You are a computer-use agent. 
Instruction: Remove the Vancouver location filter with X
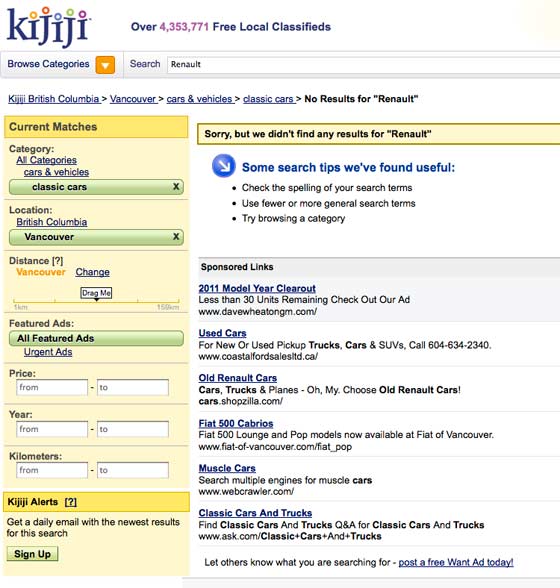coord(176,236)
